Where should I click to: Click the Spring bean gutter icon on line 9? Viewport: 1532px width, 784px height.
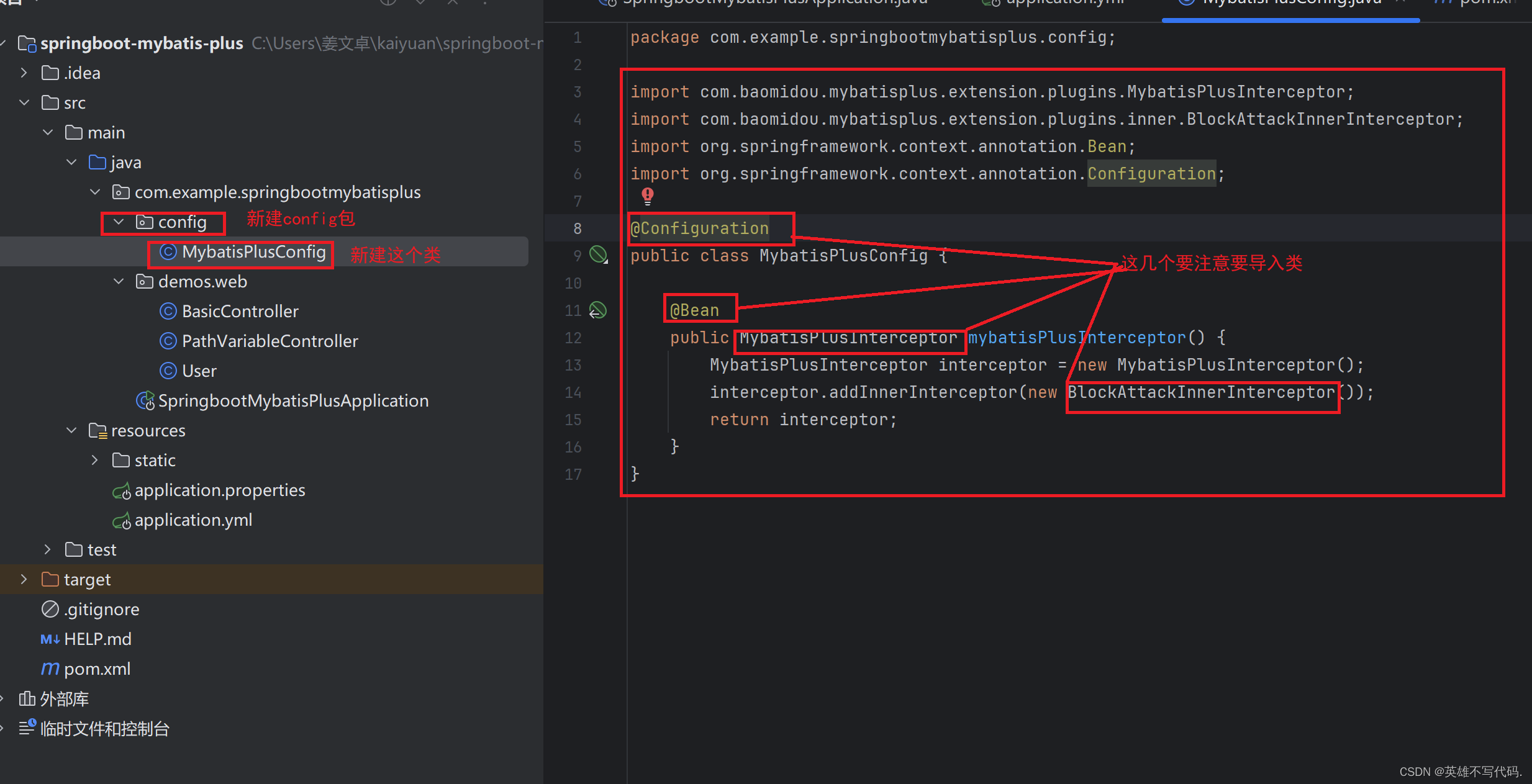point(598,255)
